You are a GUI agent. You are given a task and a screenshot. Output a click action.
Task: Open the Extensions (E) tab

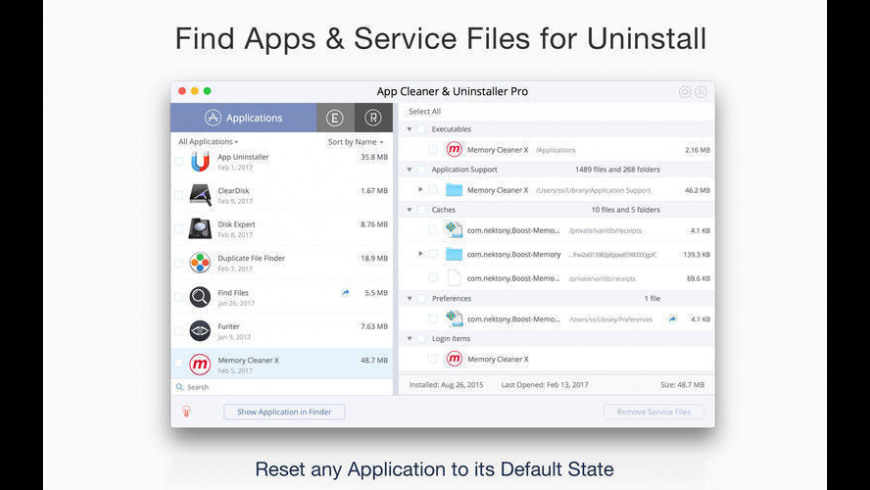tap(335, 118)
